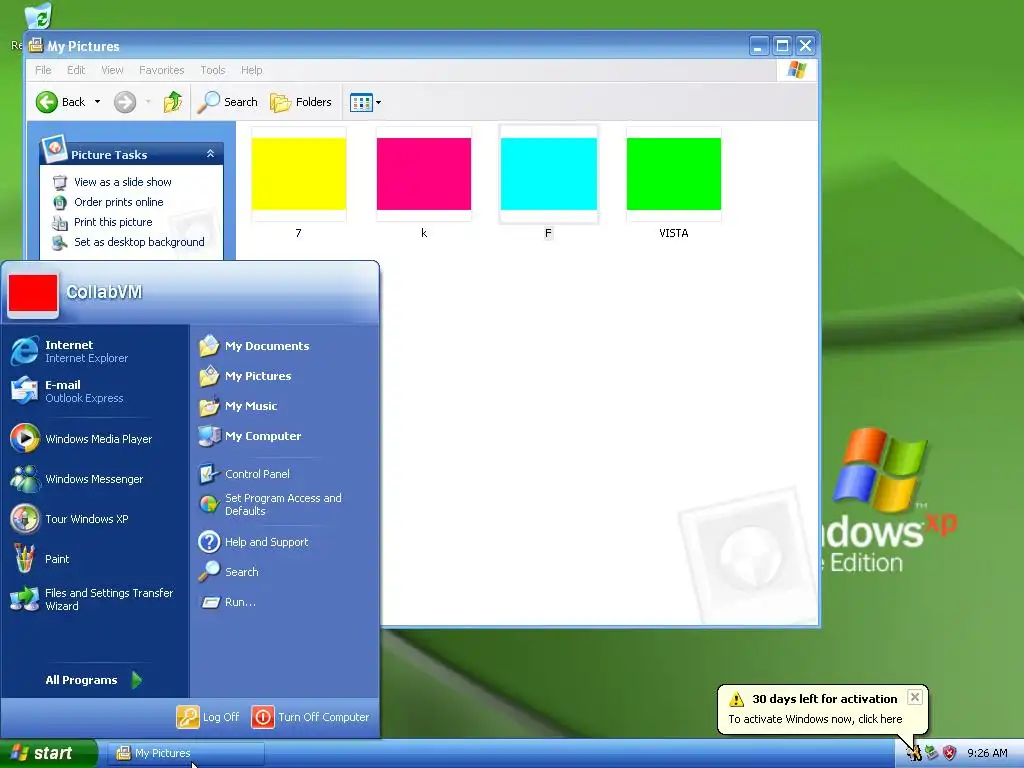Minimize the My Pictures window

click(758, 46)
